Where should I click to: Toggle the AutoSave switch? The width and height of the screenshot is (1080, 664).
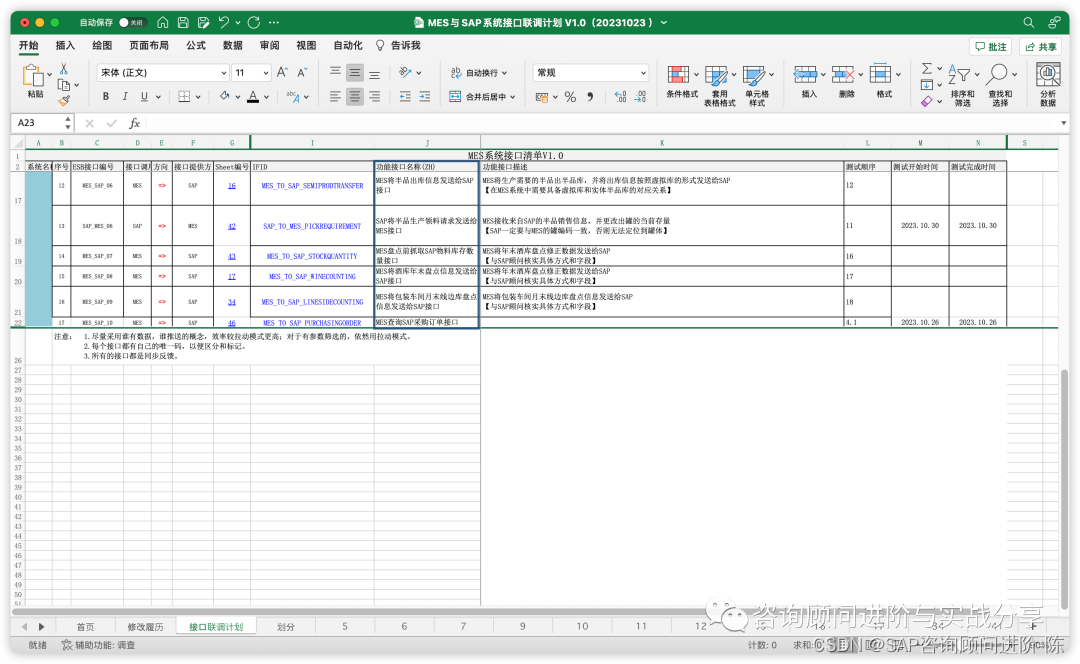tap(131, 23)
